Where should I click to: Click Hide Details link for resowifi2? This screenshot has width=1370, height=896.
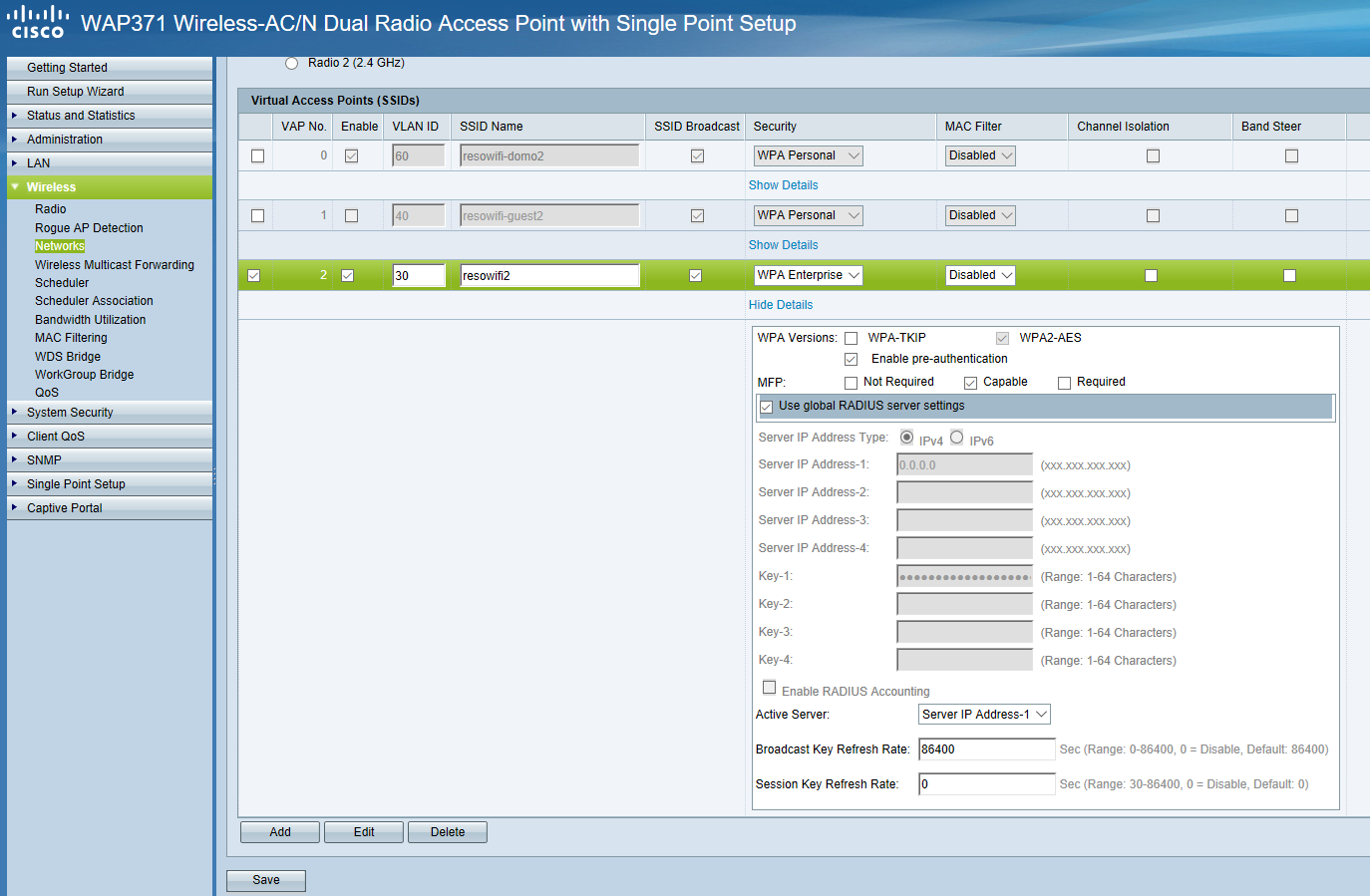781,305
